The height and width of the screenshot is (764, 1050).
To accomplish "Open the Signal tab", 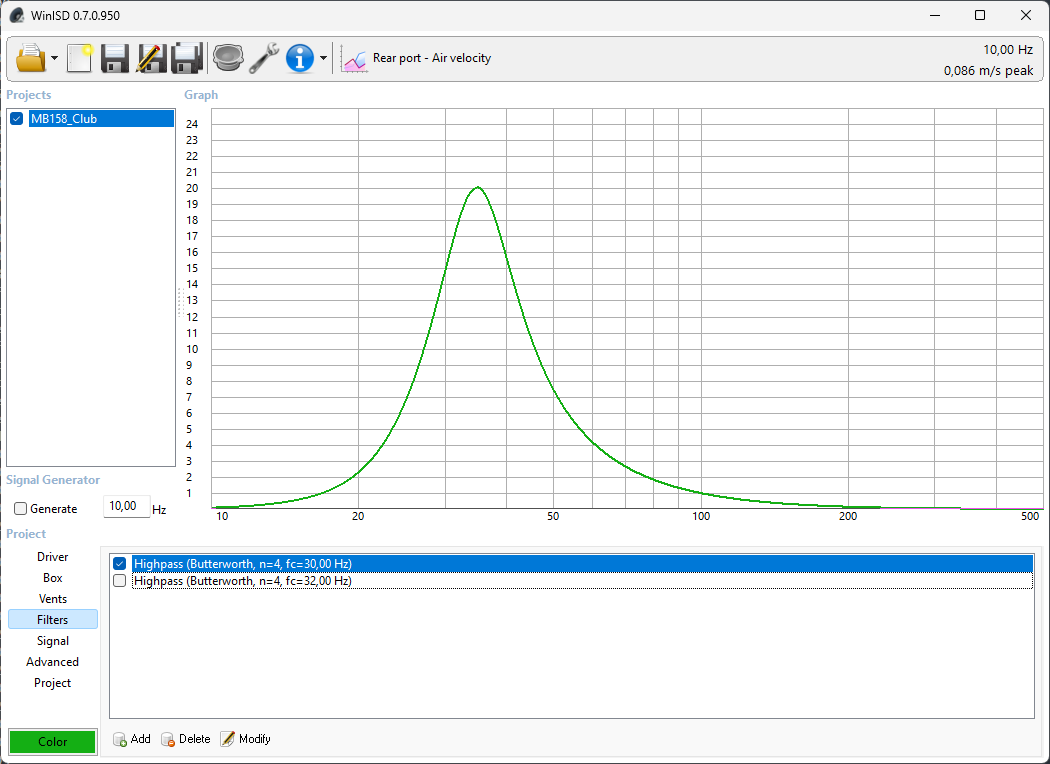I will (x=53, y=641).
